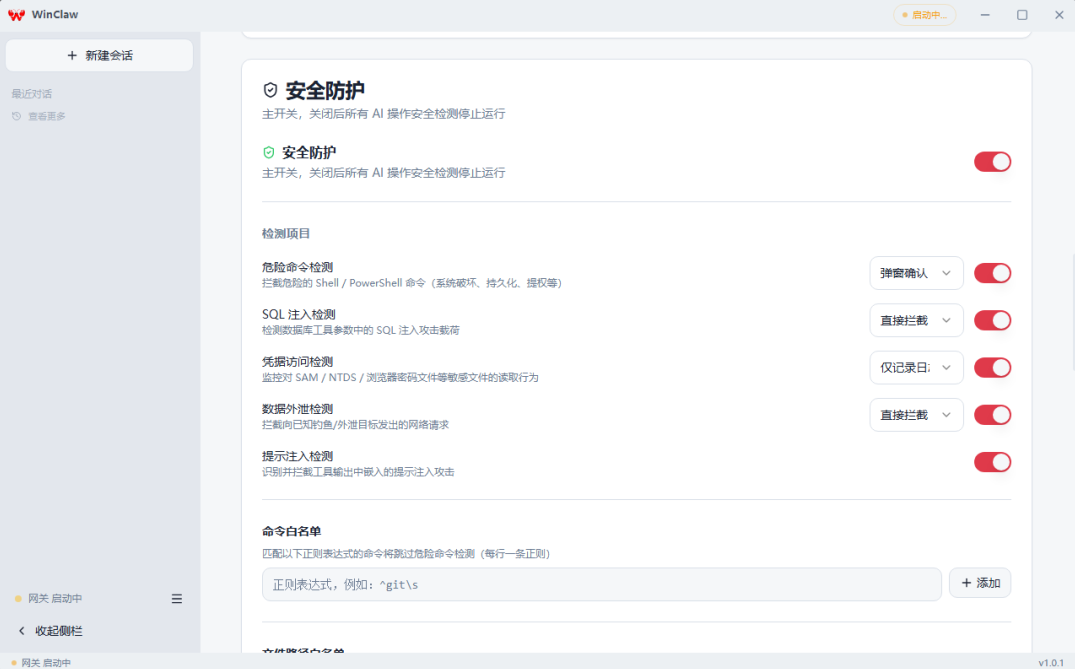Viewport: 1075px width, 669px height.
Task: Click the 新建会话 button
Action: tap(99, 55)
